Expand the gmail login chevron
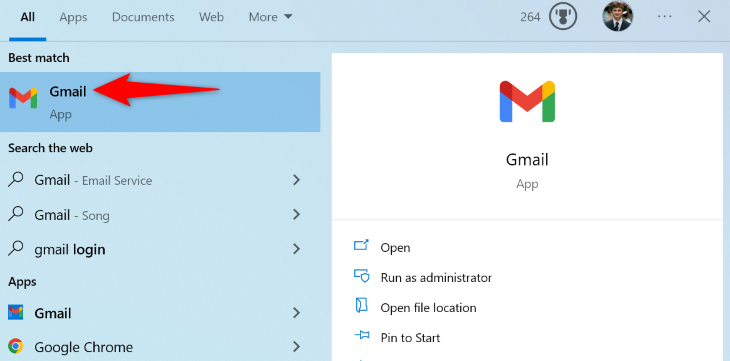Screen dimensions: 730x361 click(296, 249)
